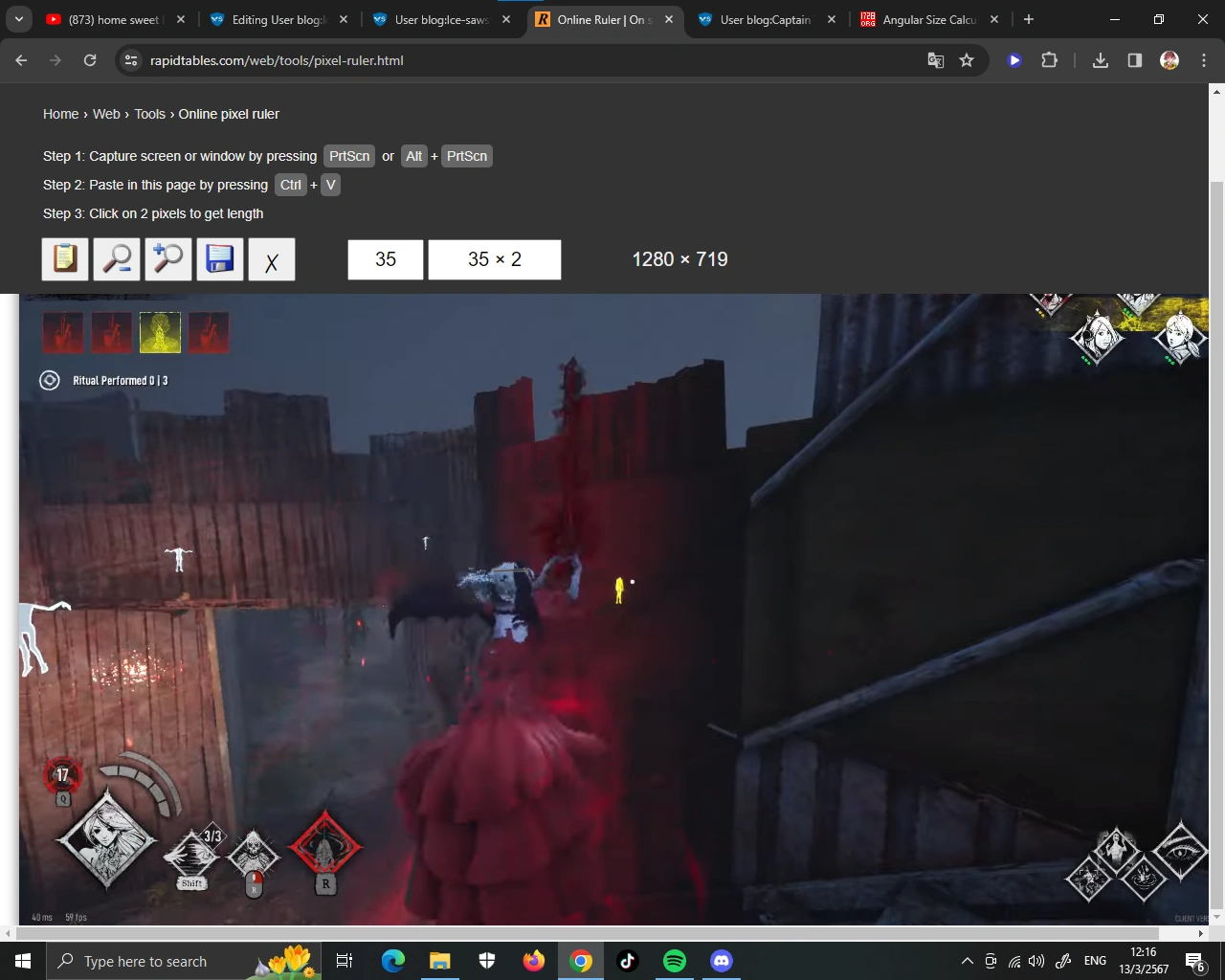The width and height of the screenshot is (1225, 980).
Task: Click the yellow figure in the pasted screenshot
Action: [x=619, y=590]
